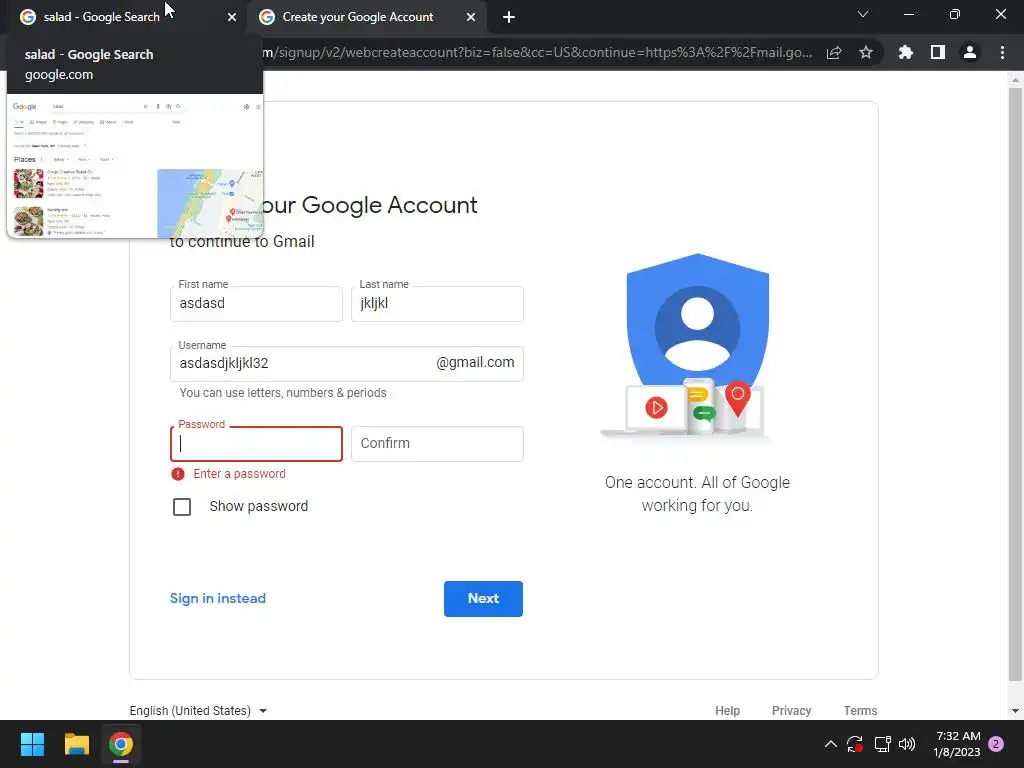Close the salad - Google Search tab
Image resolution: width=1024 pixels, height=768 pixels.
pyautogui.click(x=232, y=17)
